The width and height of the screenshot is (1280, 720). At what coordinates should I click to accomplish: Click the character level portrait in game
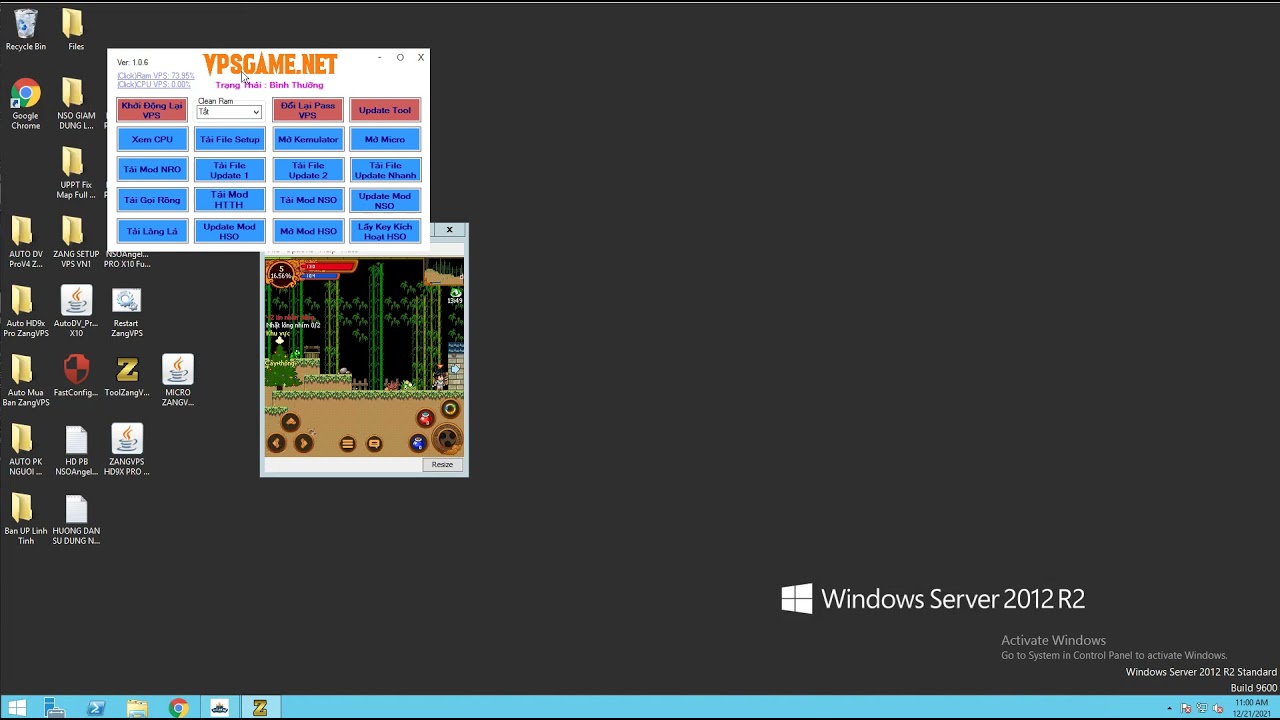point(282,274)
